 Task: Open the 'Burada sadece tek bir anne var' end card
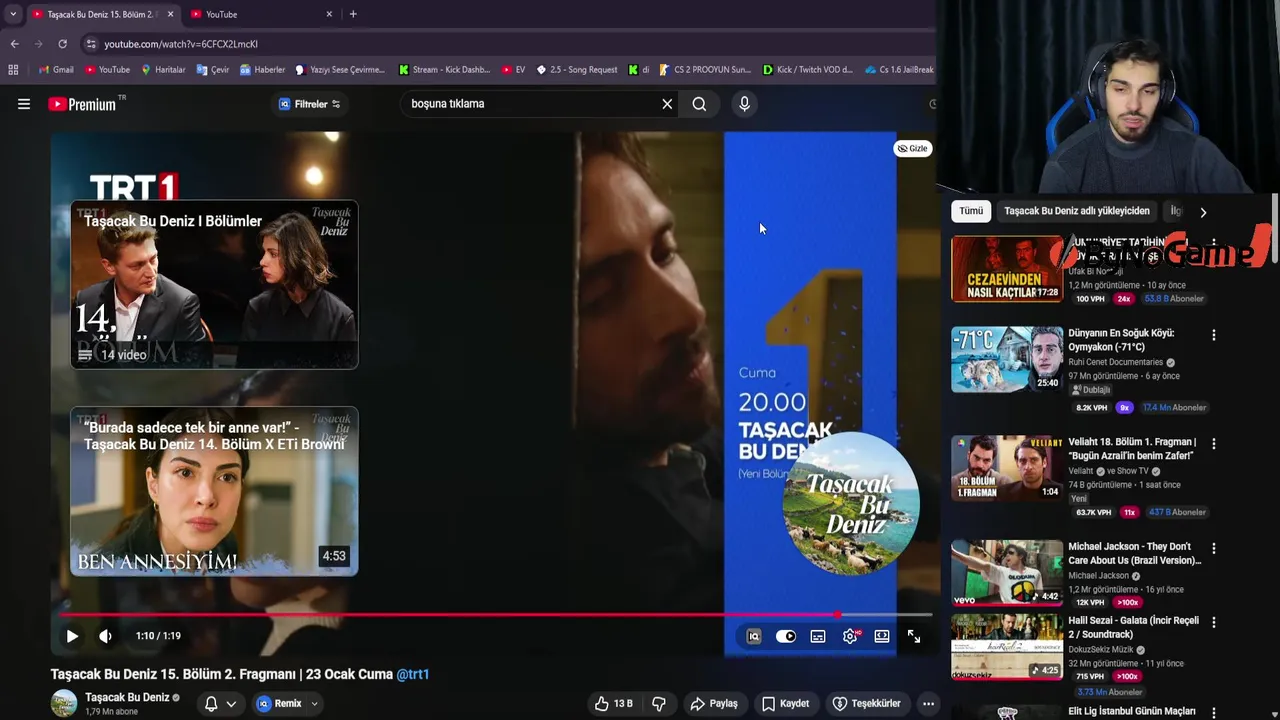(214, 491)
